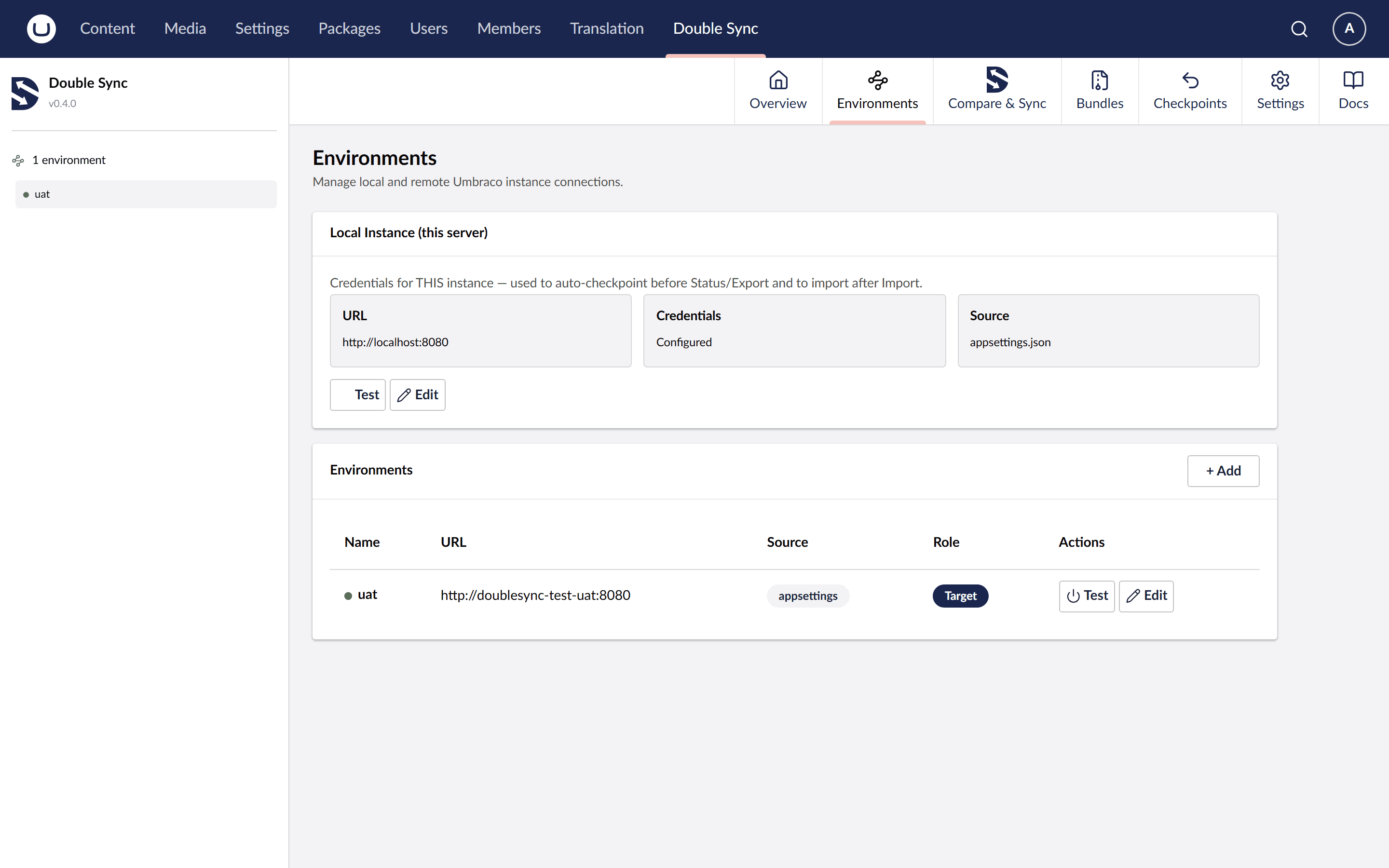Open the top navigation Settings section

coord(262,29)
